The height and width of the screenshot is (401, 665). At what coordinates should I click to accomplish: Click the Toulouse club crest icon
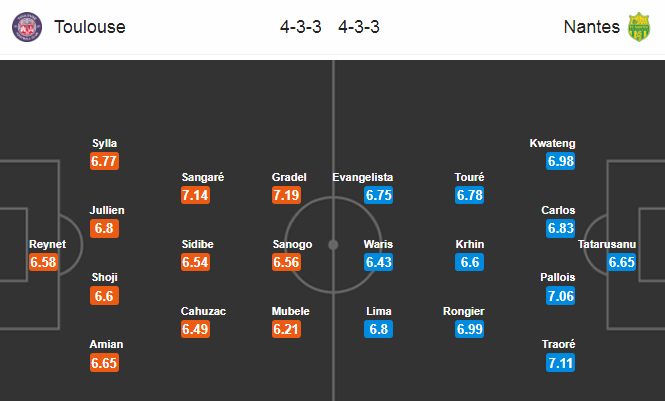[x=27, y=27]
